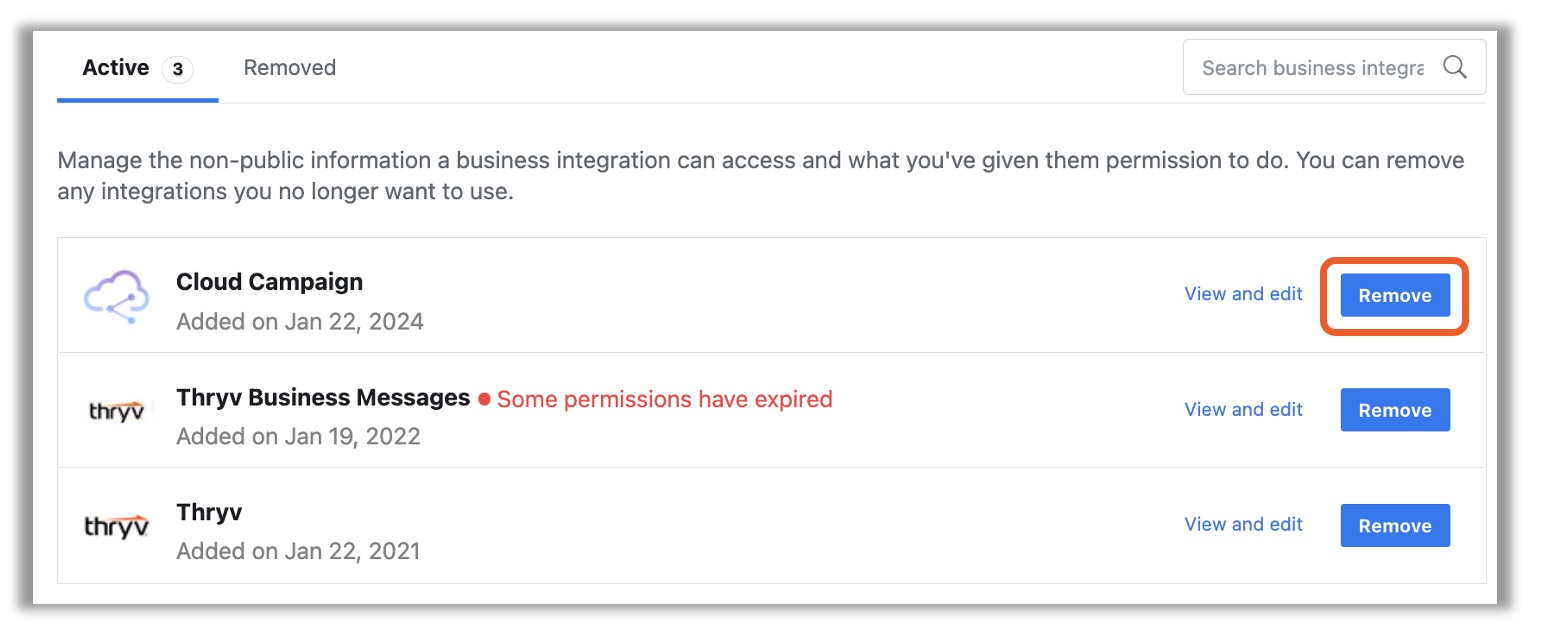Click the Thryv name in the last row
Image resolution: width=1544 pixels, height=640 pixels.
(209, 513)
